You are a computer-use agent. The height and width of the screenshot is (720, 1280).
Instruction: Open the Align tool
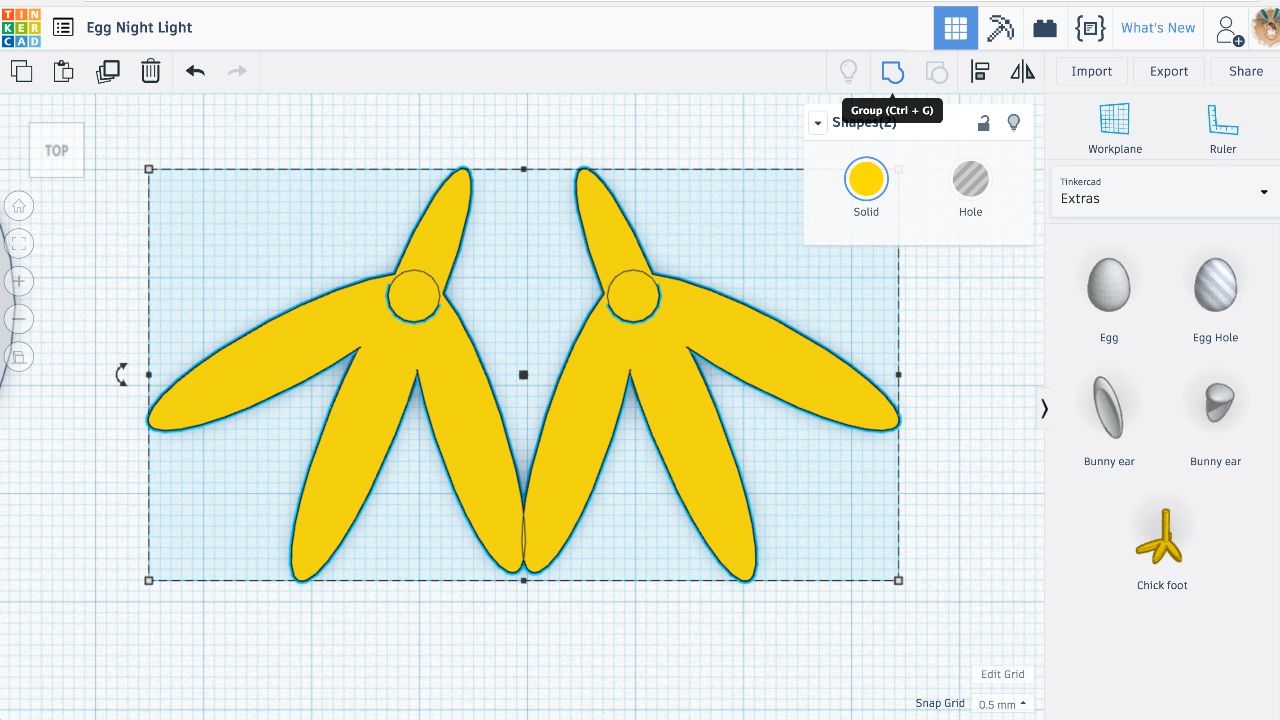tap(980, 71)
